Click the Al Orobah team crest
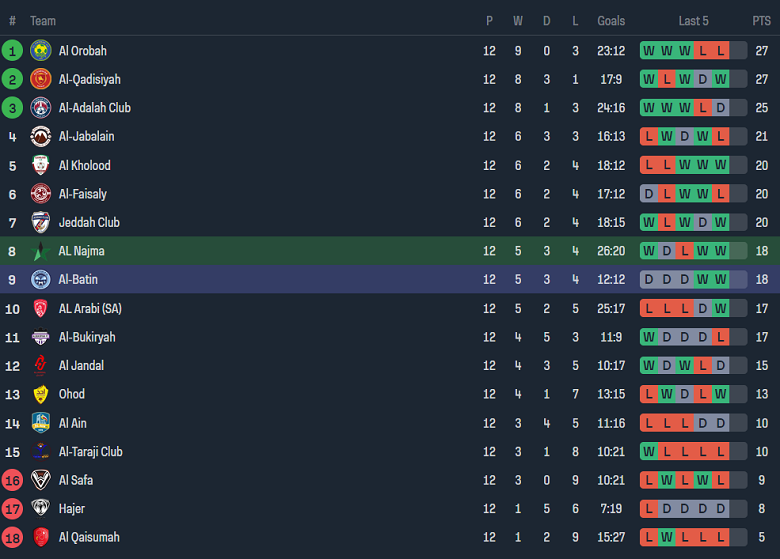780x559 pixels. point(41,51)
